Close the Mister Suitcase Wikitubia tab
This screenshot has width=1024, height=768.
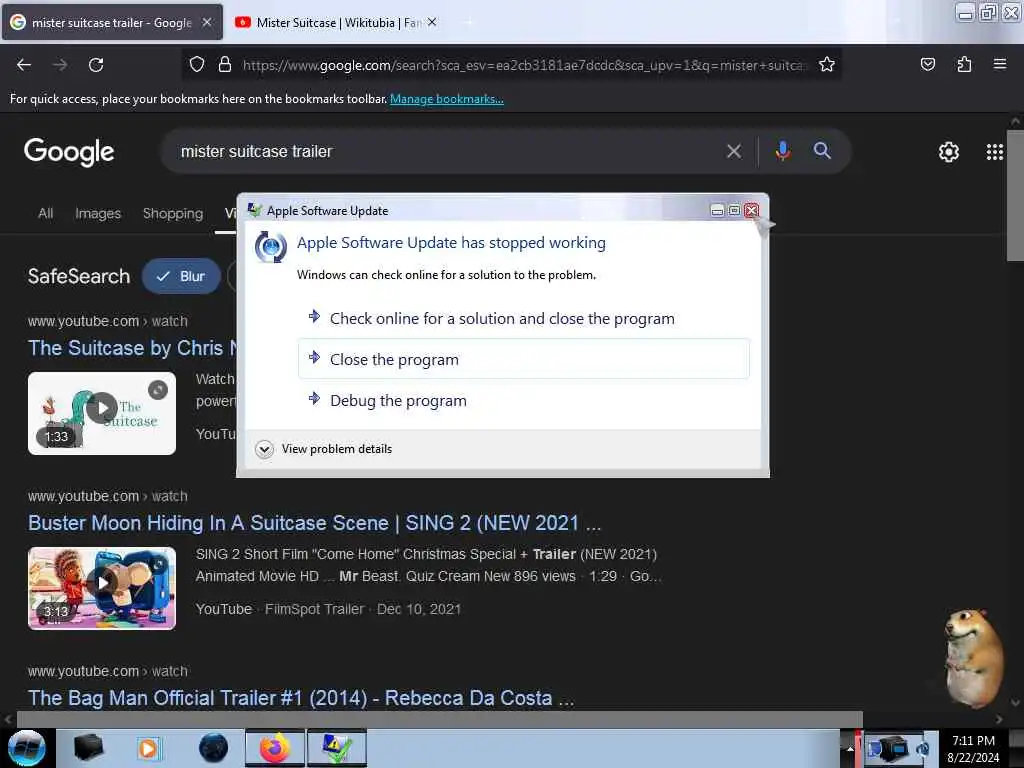[432, 22]
